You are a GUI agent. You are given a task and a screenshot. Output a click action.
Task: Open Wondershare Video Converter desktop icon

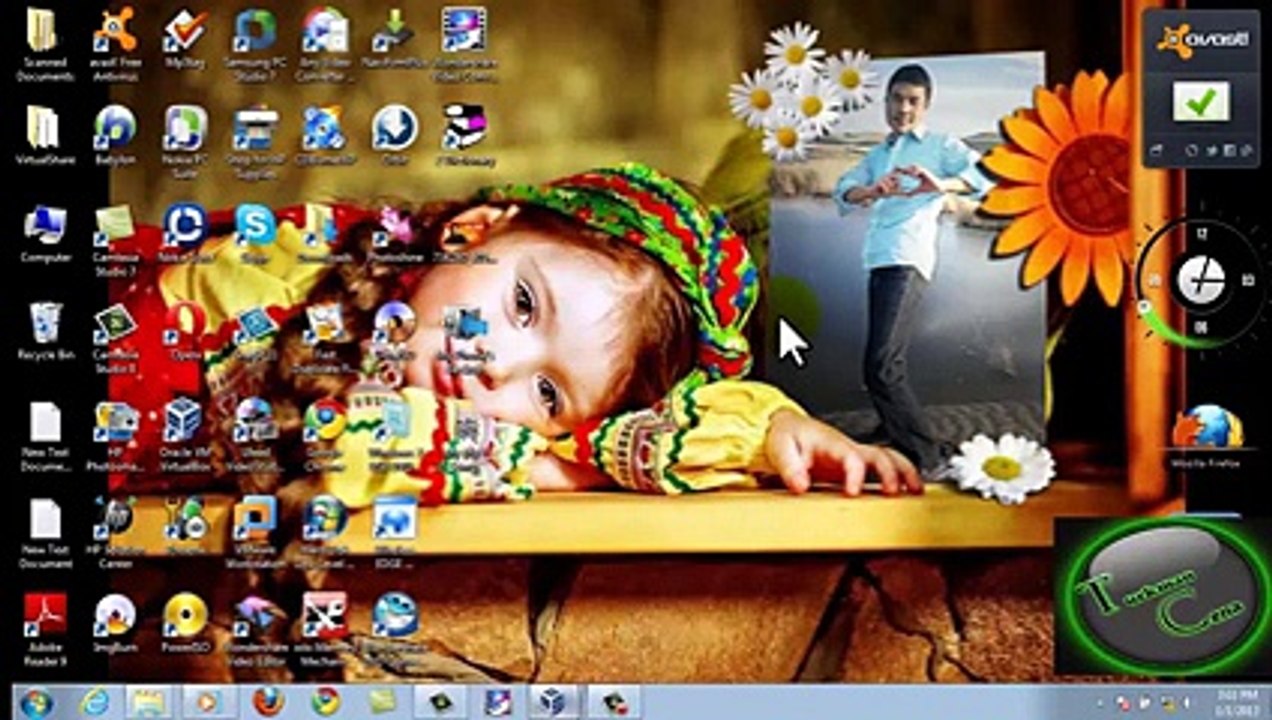464,42
